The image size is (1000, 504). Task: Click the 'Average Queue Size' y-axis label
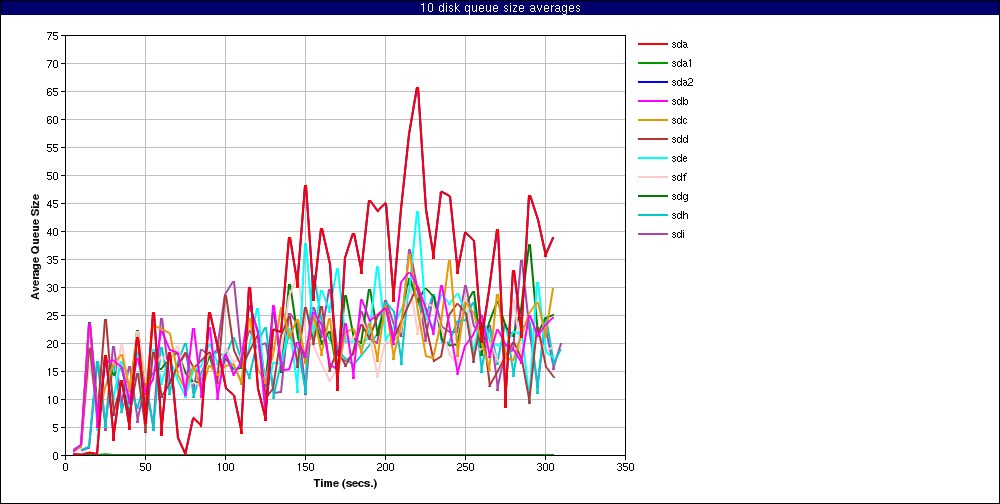coord(35,246)
